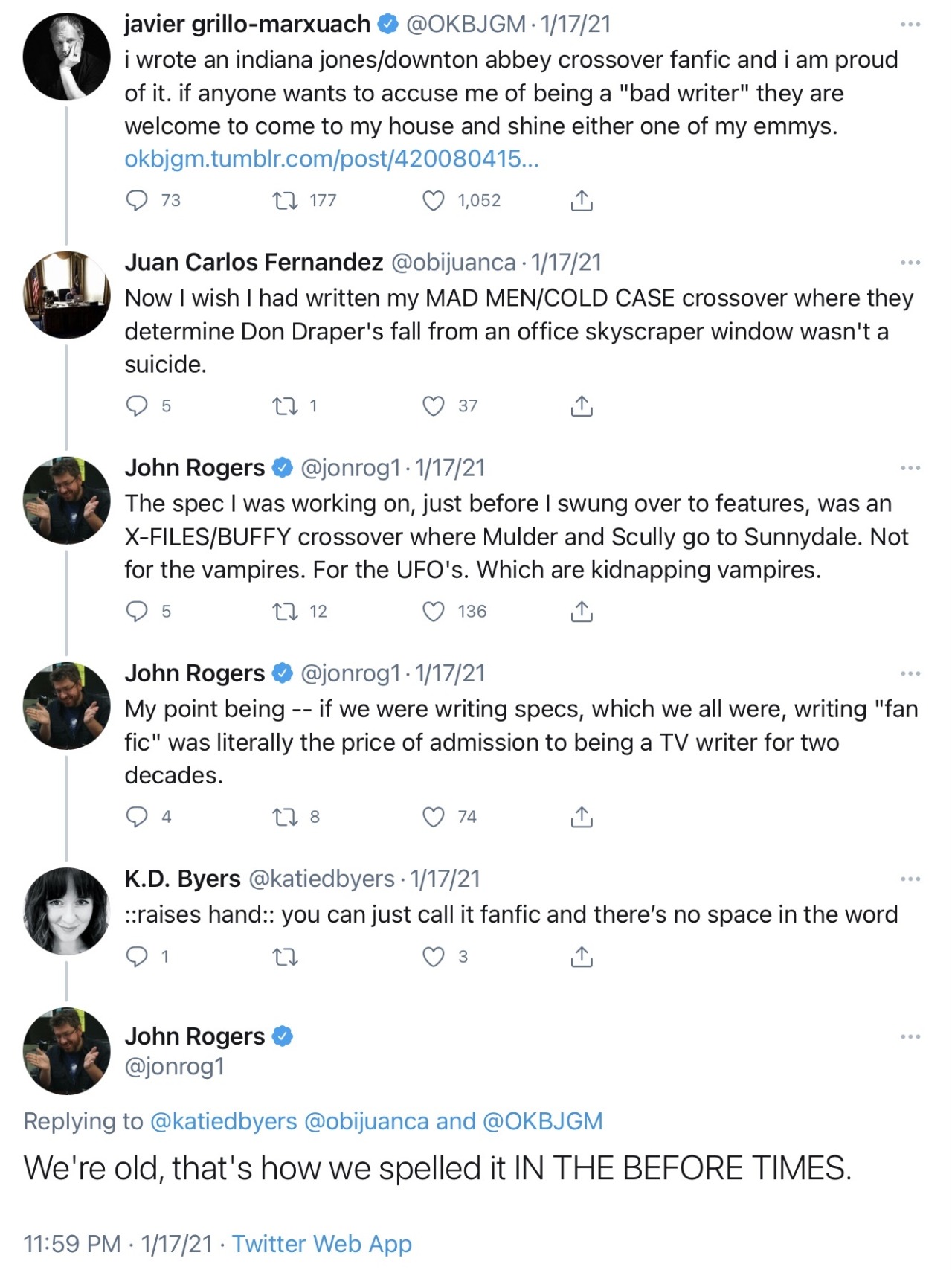Screen dimensions: 952x1270
Task: View K.D. Byers' profile avatar
Action: [66, 911]
